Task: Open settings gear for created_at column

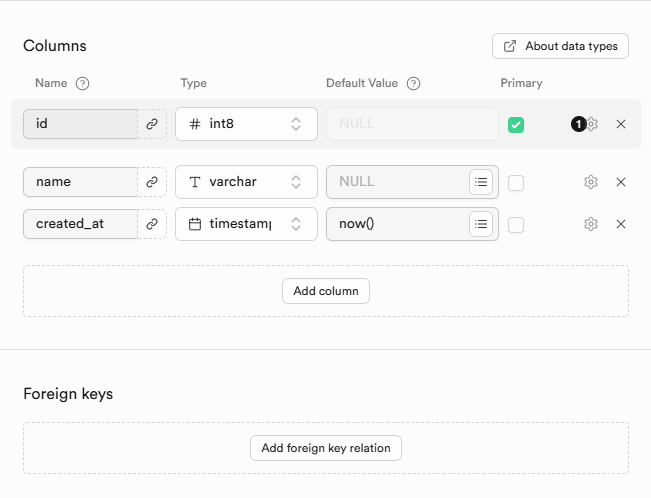Action: [x=591, y=224]
